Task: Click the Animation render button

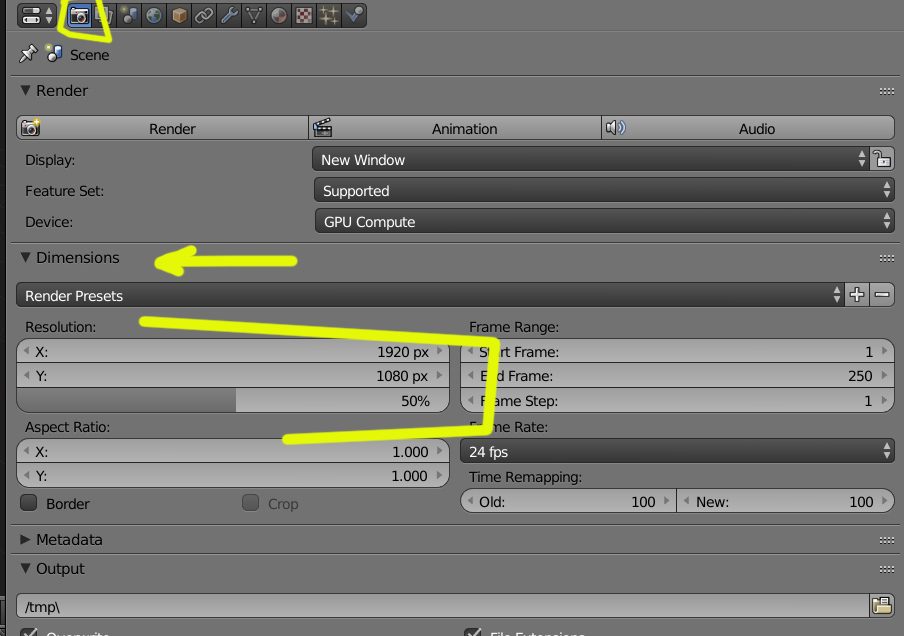Action: pos(455,128)
